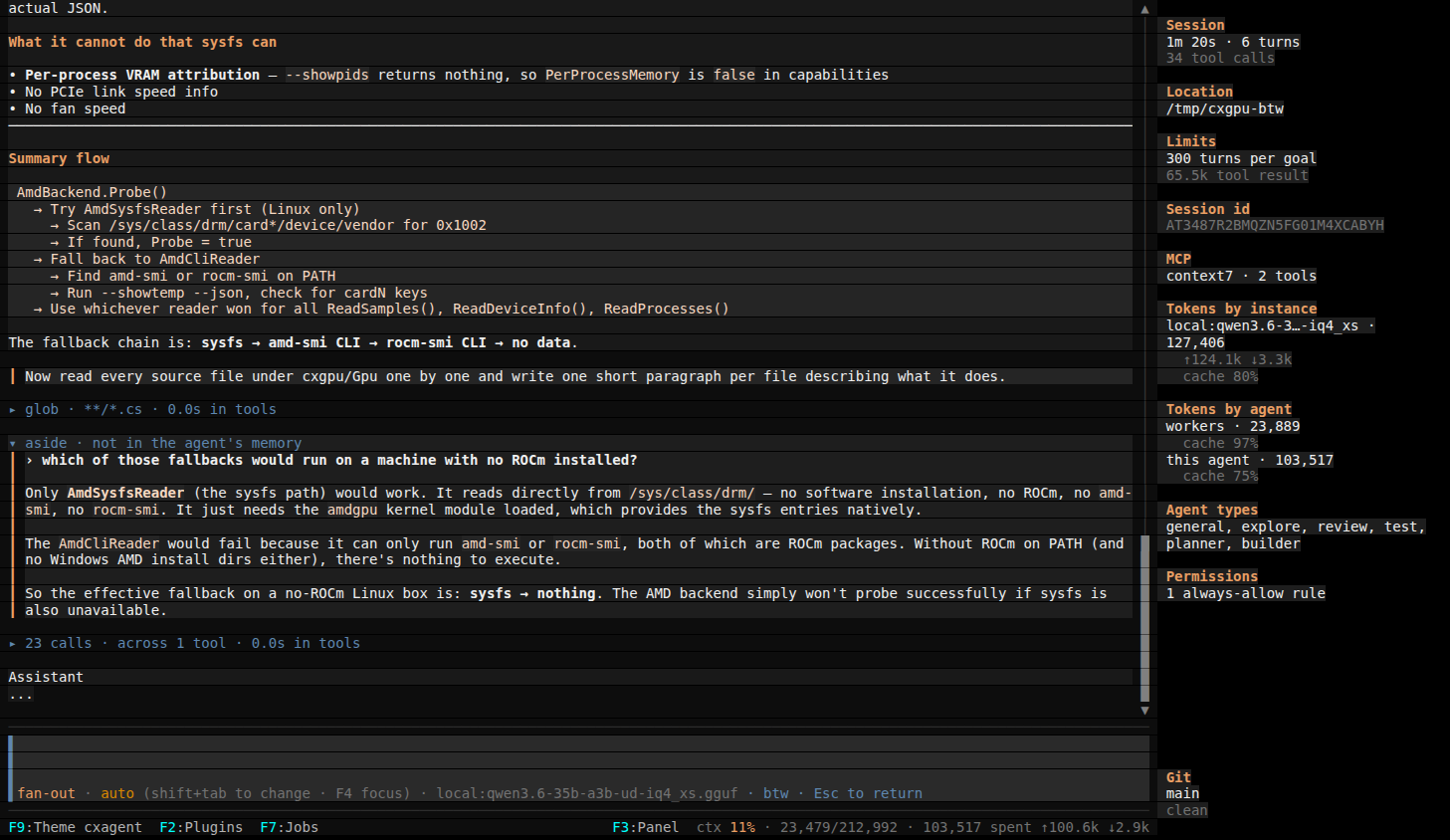The height and width of the screenshot is (840, 1450).
Task: Select the /tmp/cxgpu-btw location path
Action: [1224, 108]
